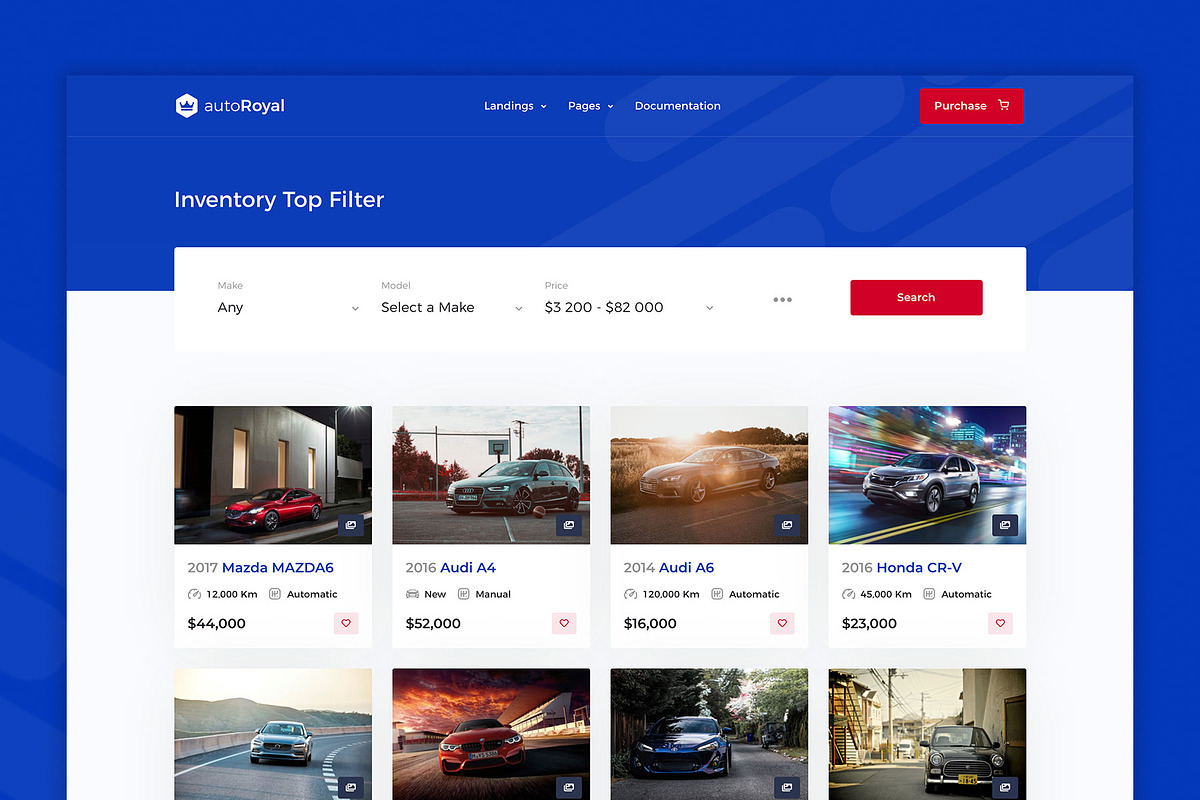
Task: Click the $44,000 price
Action: 216,624
